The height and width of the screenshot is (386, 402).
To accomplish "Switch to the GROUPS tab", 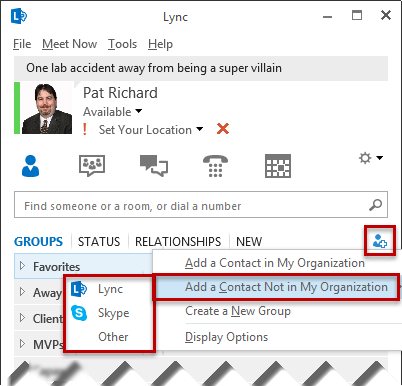I will pyautogui.click(x=38, y=241).
